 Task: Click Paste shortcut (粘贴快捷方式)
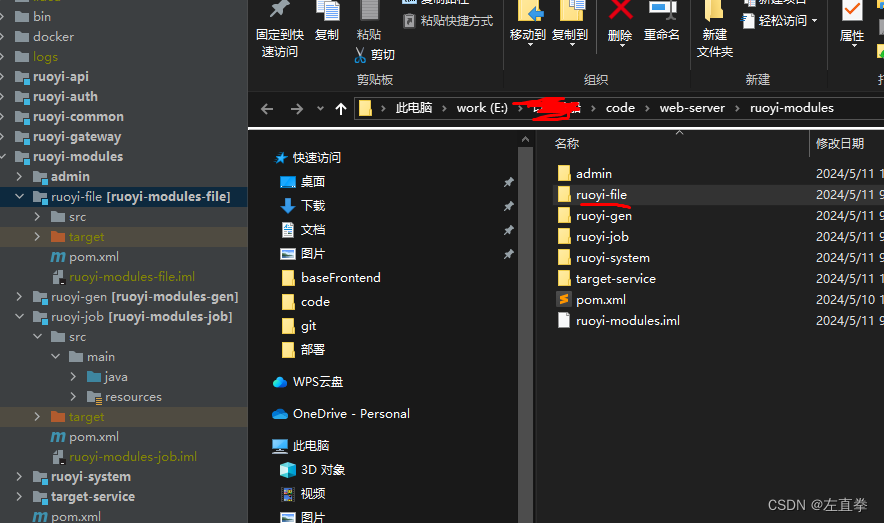[448, 21]
